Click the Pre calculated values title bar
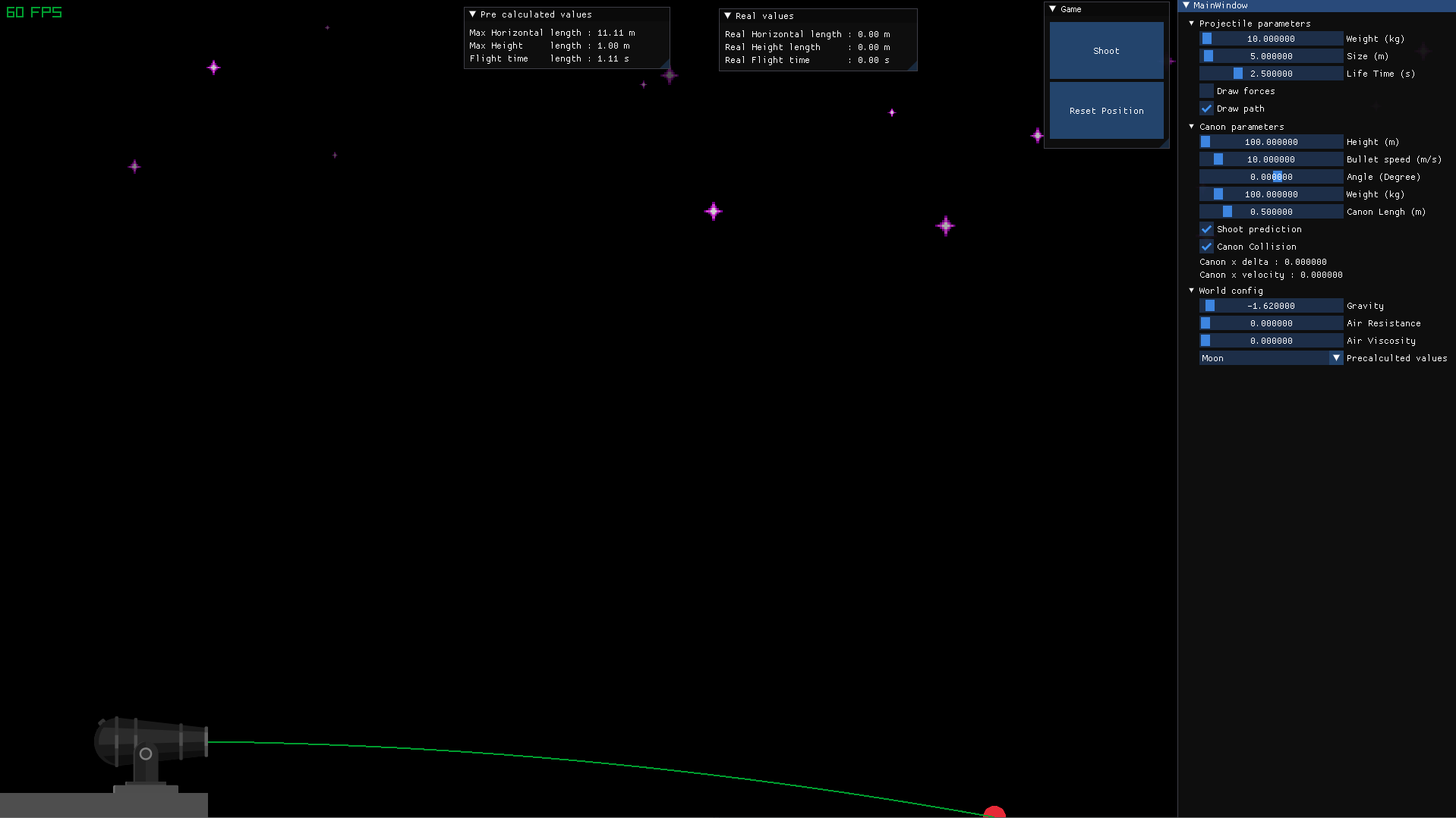The image size is (1456, 818). tap(567, 14)
